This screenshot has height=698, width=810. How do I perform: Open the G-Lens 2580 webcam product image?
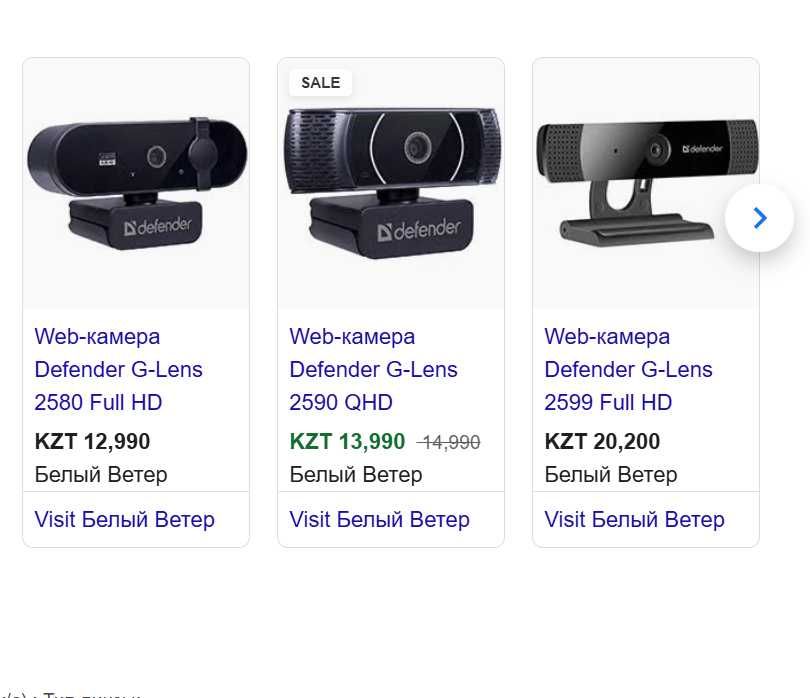[x=136, y=185]
